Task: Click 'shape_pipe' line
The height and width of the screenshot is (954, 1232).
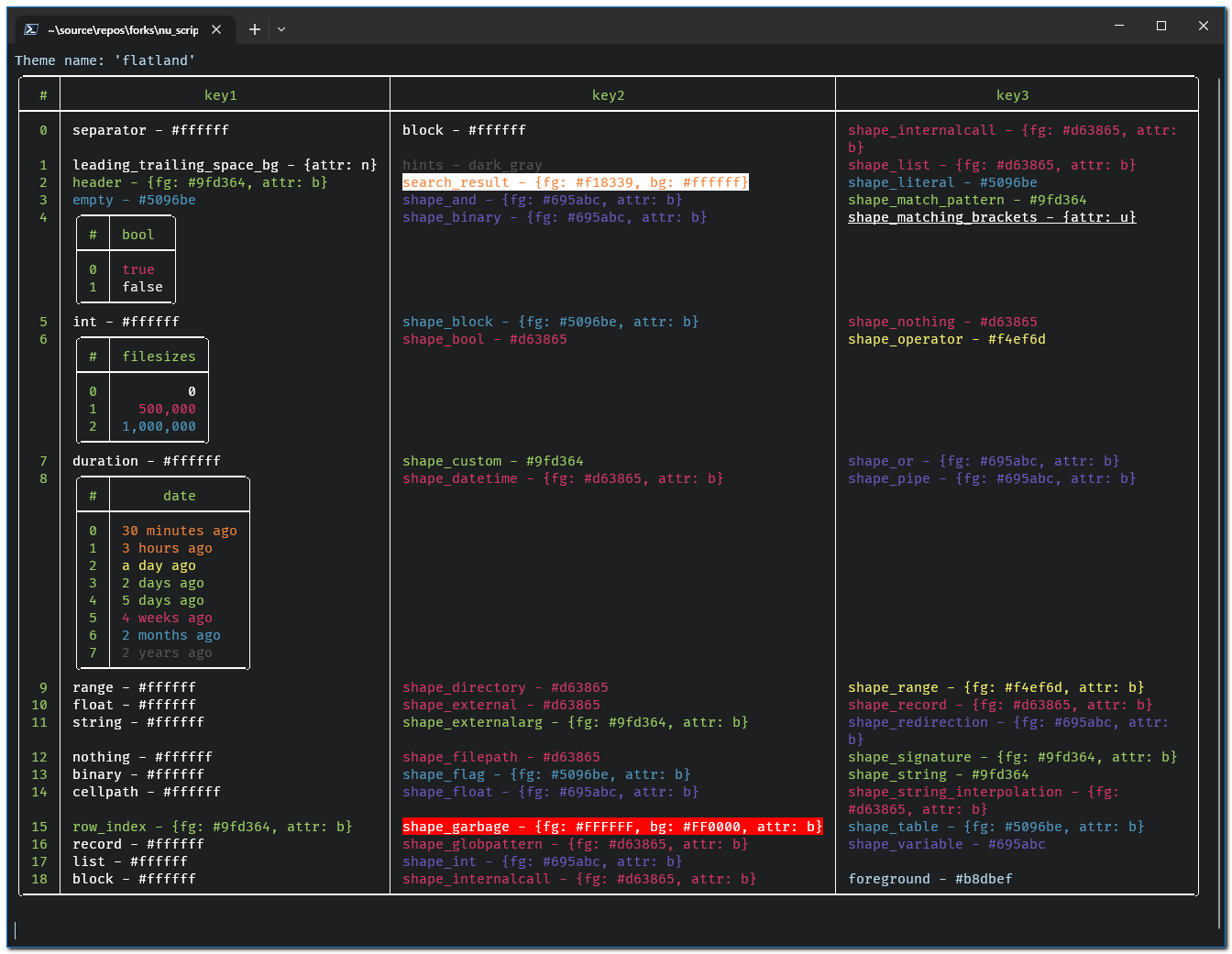Action: (x=992, y=478)
